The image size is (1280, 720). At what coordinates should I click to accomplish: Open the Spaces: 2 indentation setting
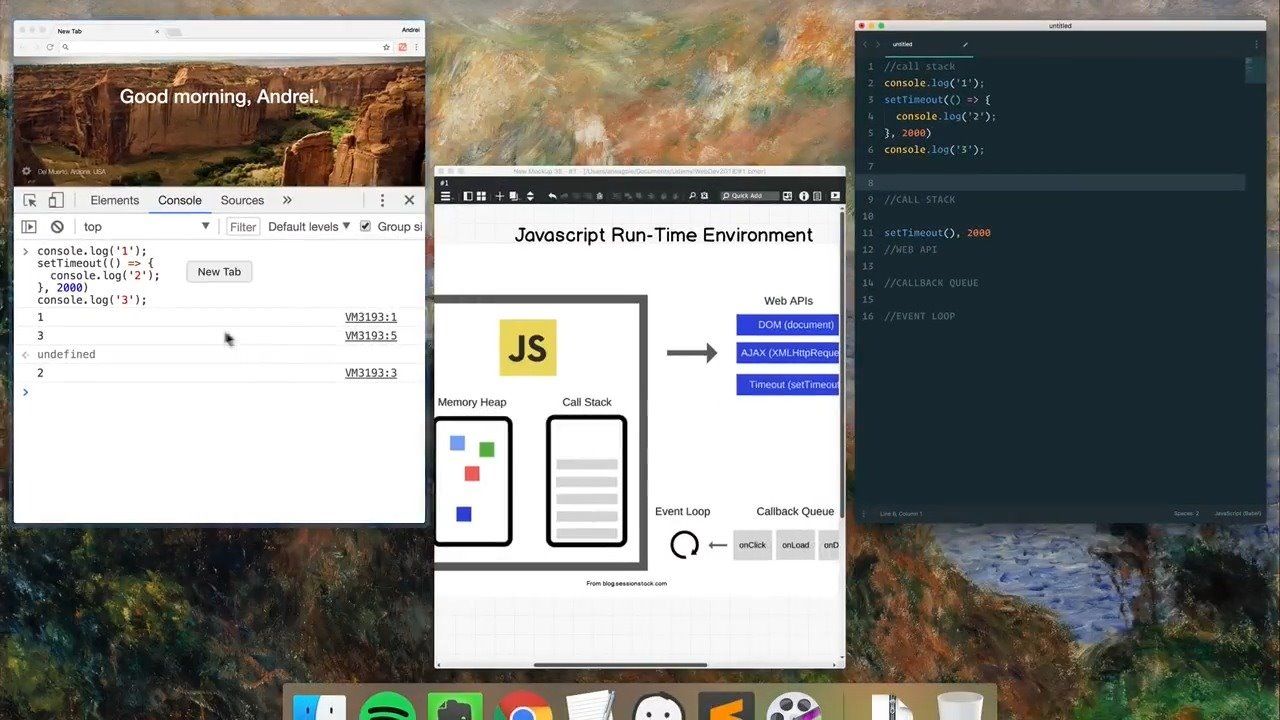click(x=1186, y=513)
